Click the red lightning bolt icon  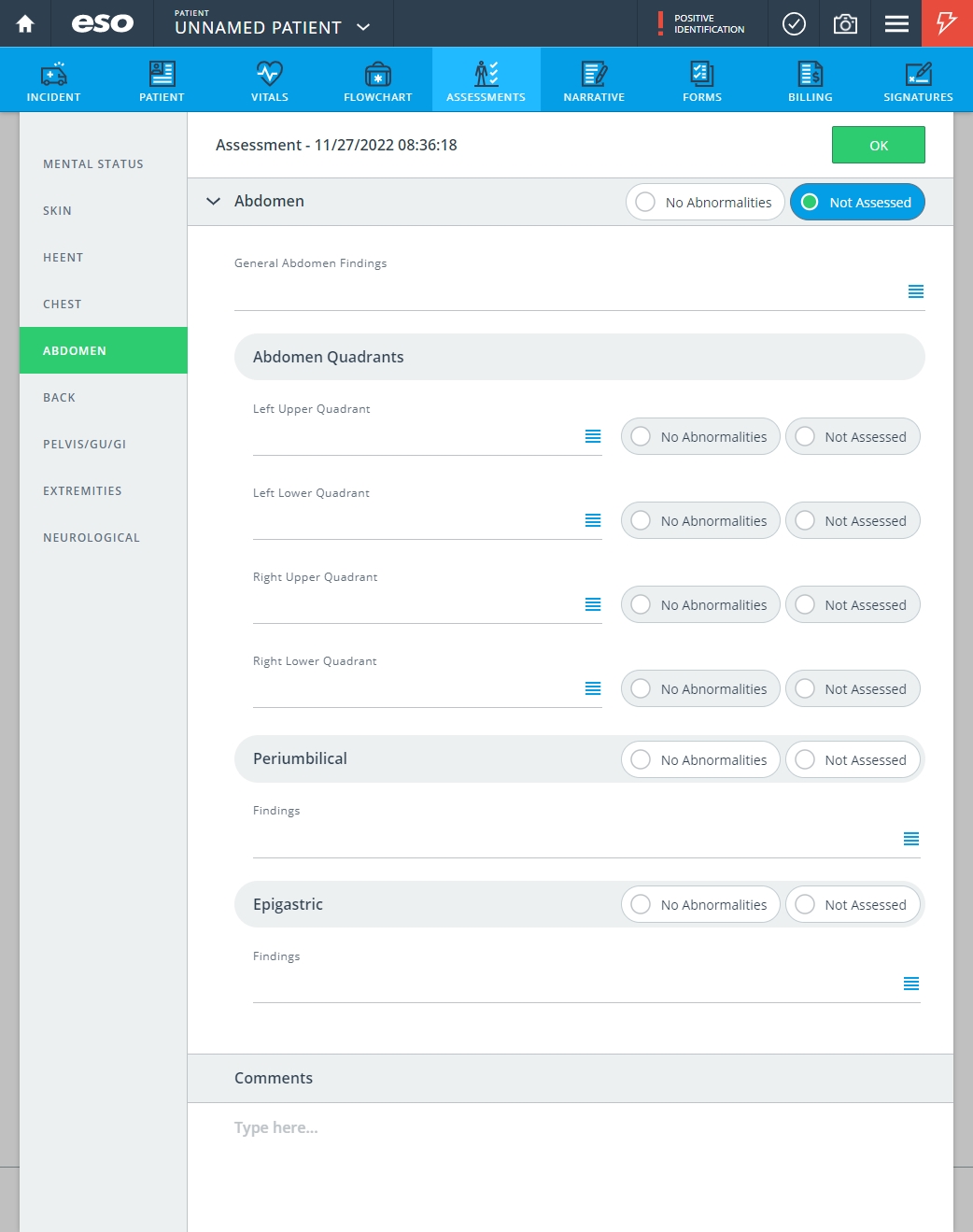click(947, 23)
